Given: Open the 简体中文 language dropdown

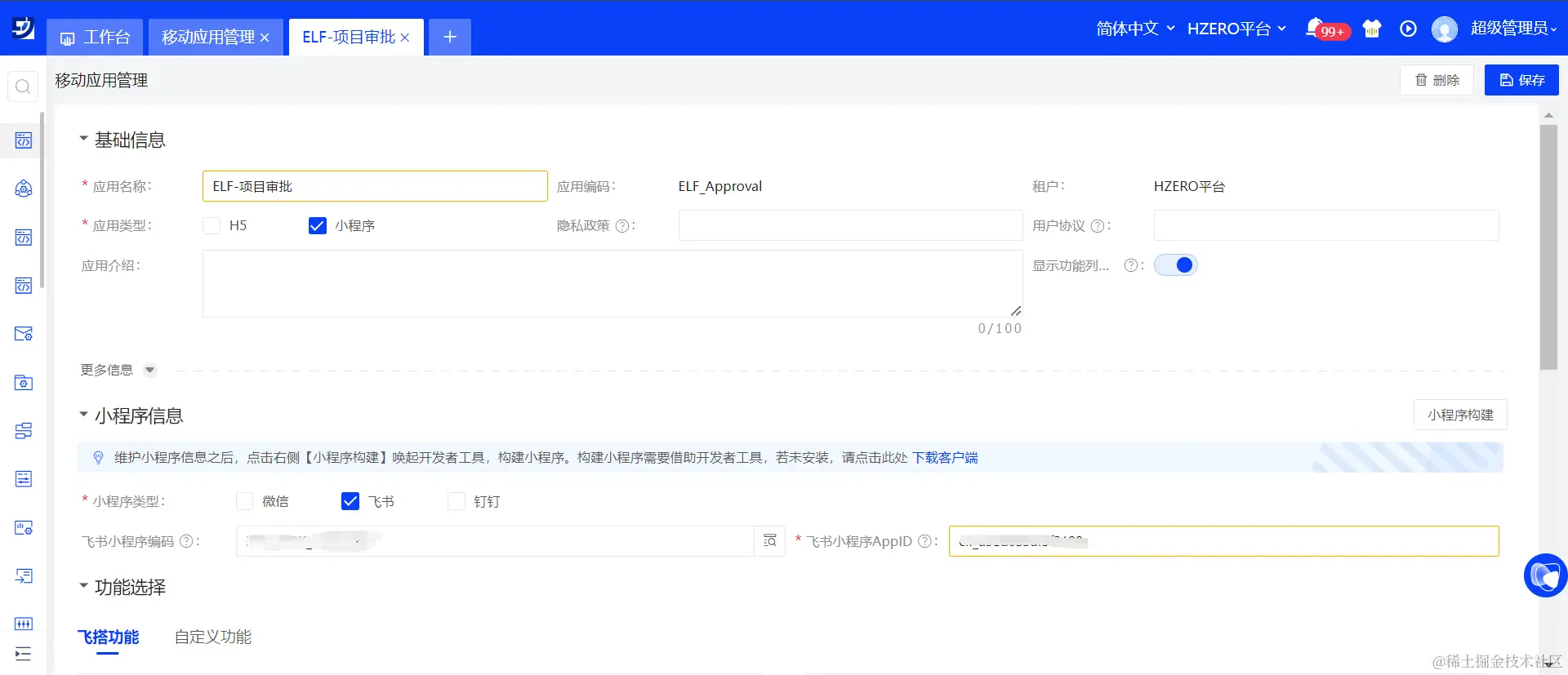Looking at the screenshot, I should pos(1135,29).
